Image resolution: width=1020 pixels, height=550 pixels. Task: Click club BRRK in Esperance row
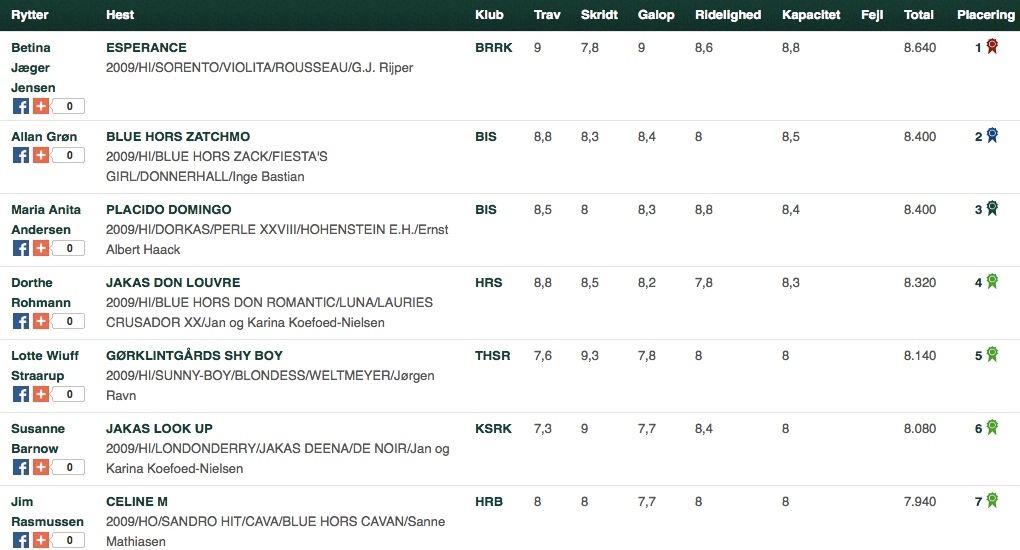[494, 47]
